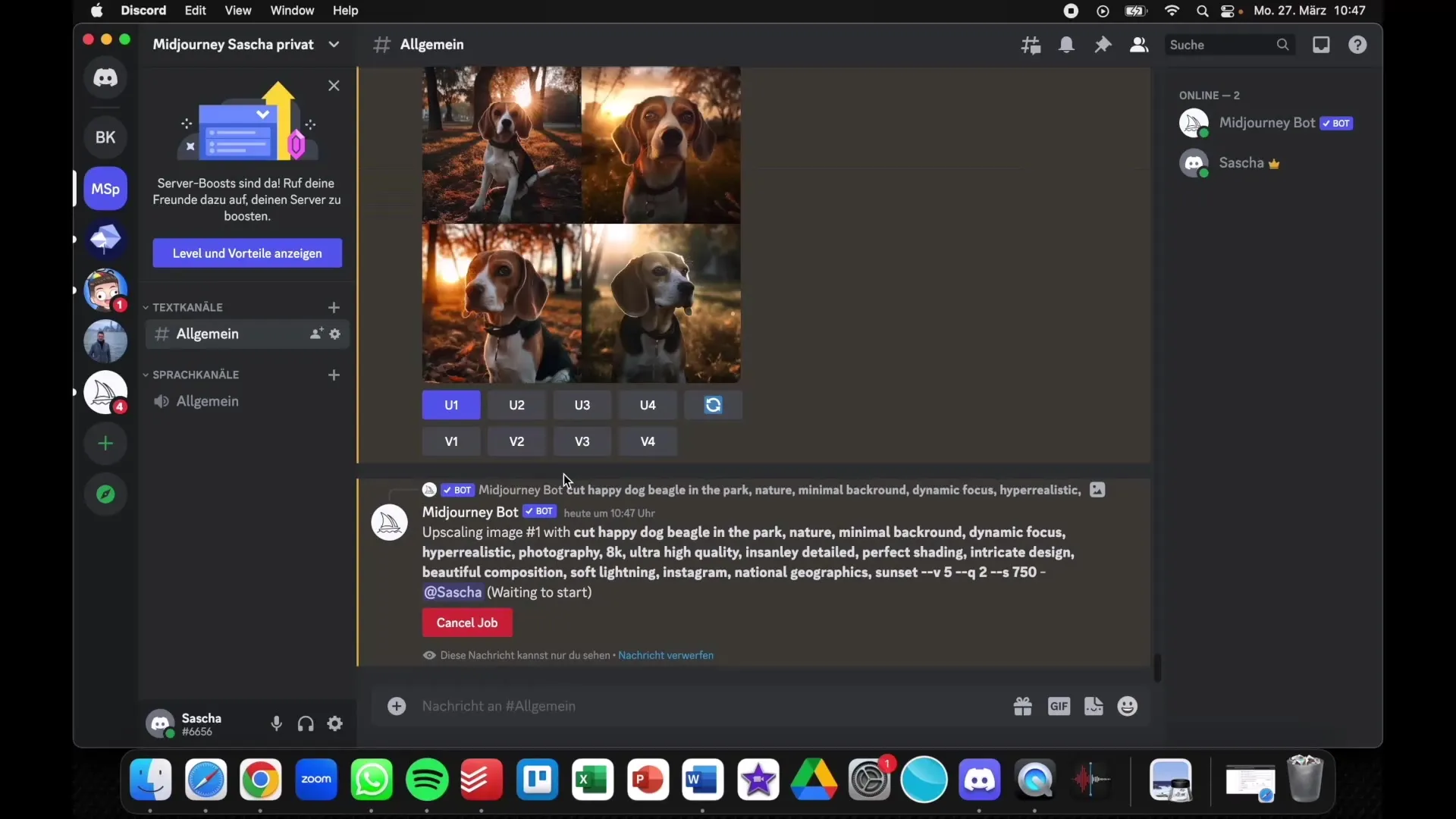Open sticker picker icon
Screen dimensions: 1456x819
pos(1094,706)
